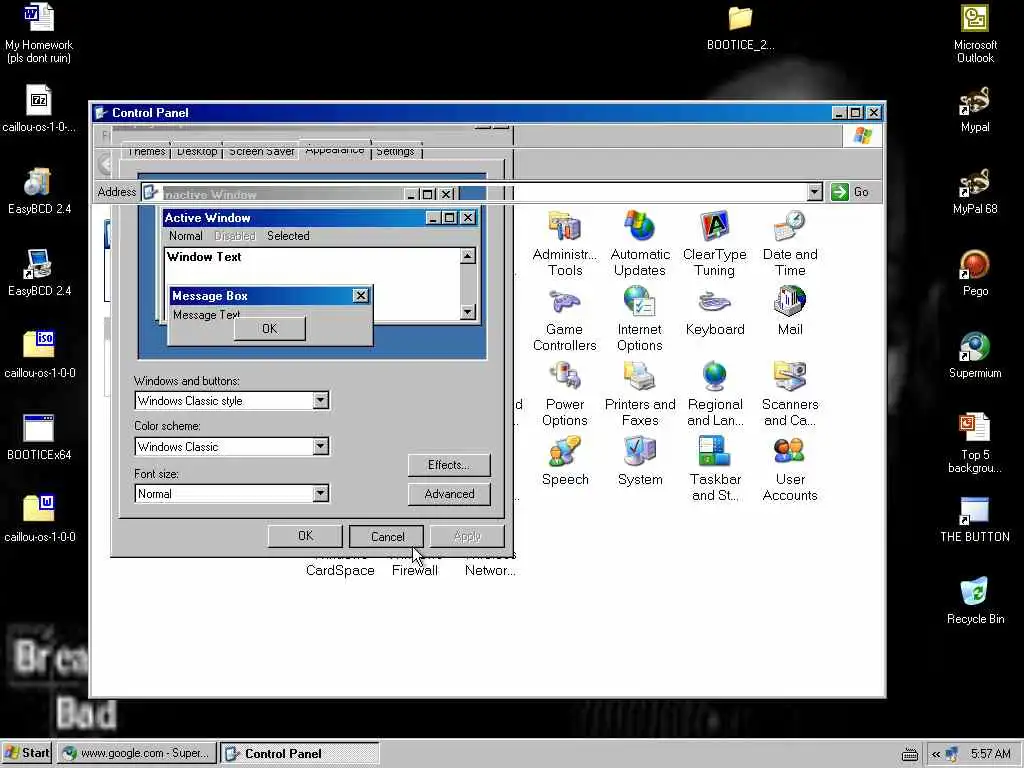Open Speech settings icon

[x=564, y=461]
